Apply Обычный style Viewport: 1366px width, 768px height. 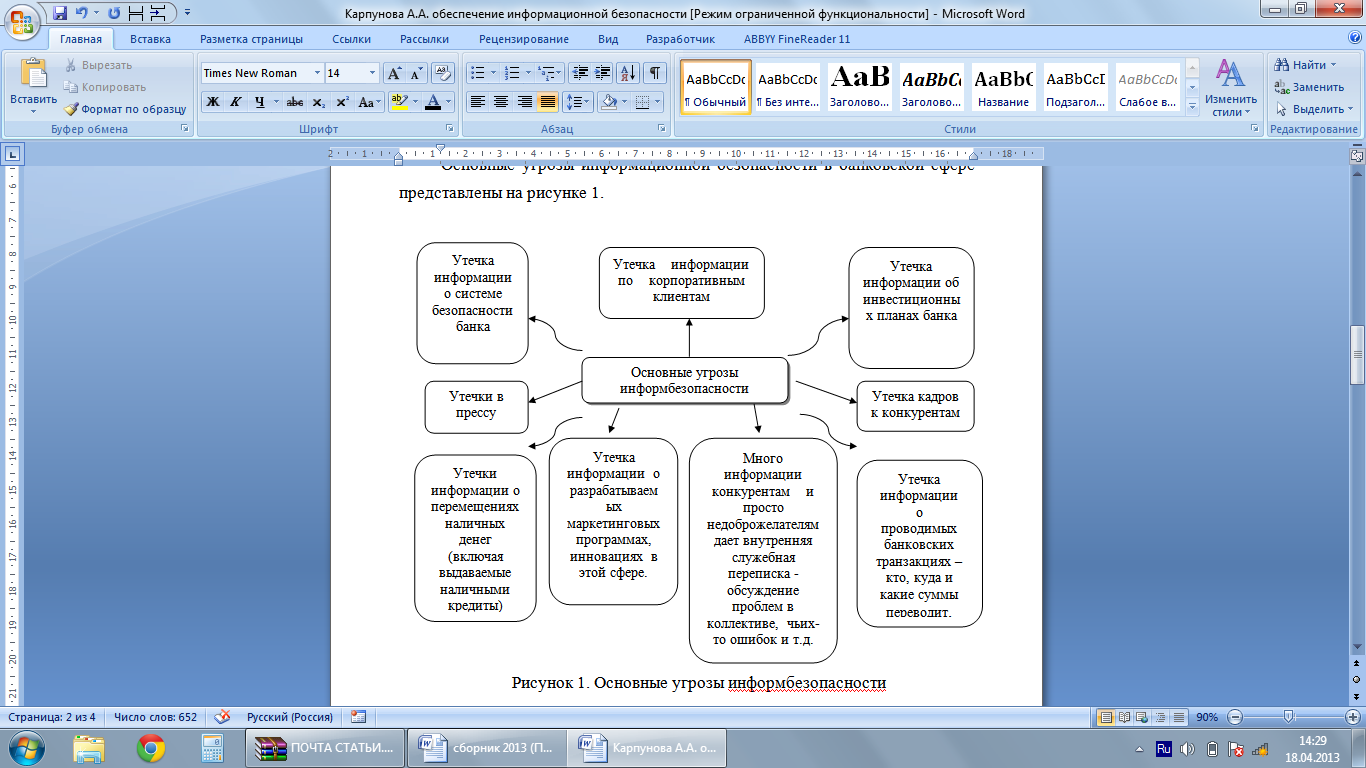(x=715, y=88)
